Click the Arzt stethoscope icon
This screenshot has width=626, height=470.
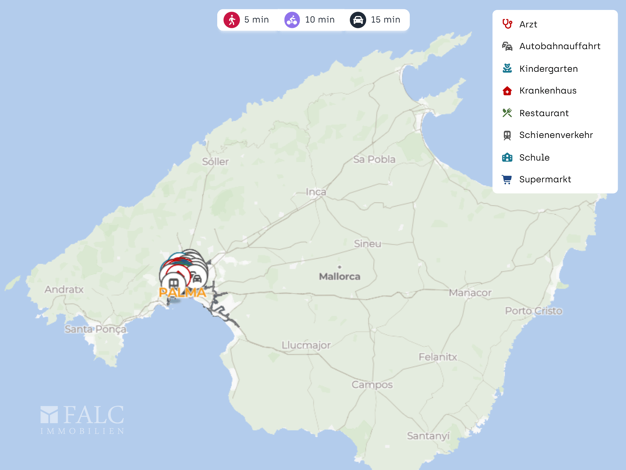point(507,24)
